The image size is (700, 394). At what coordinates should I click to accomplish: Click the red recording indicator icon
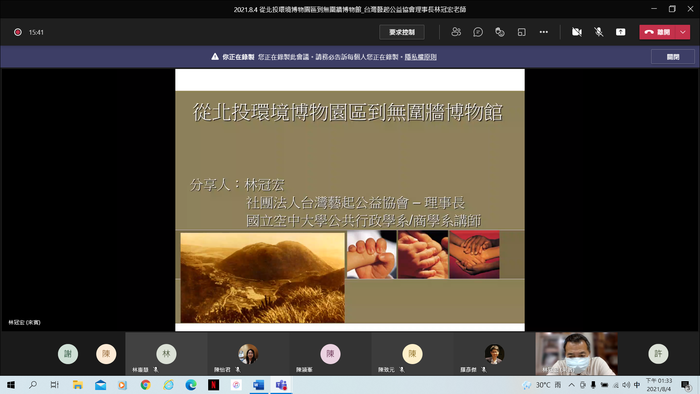click(18, 32)
